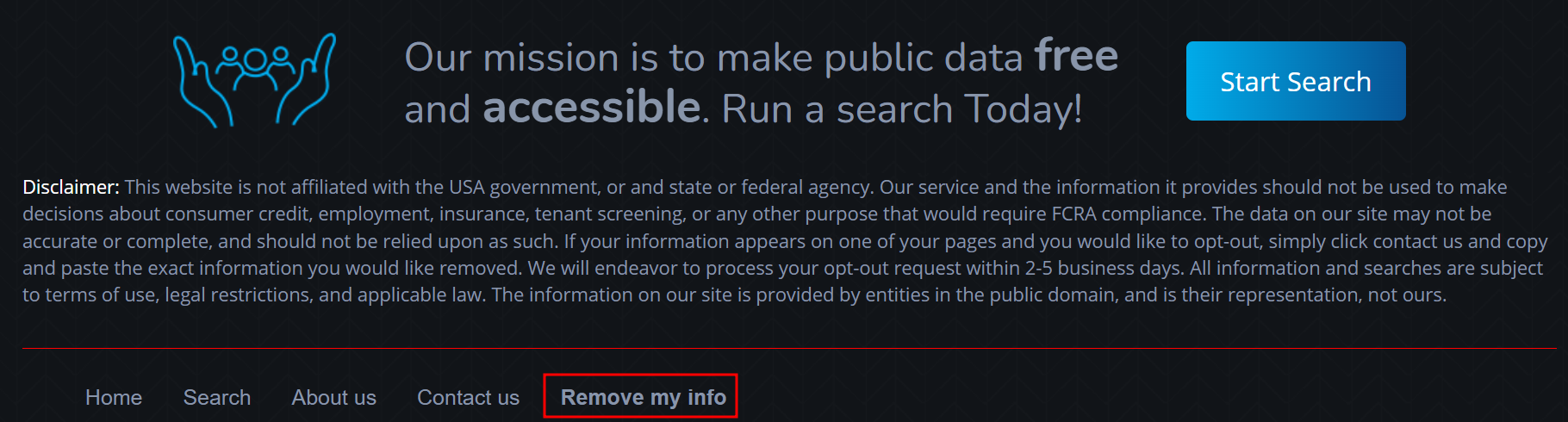
Task: Click the Run a search Today! text
Action: (901, 109)
